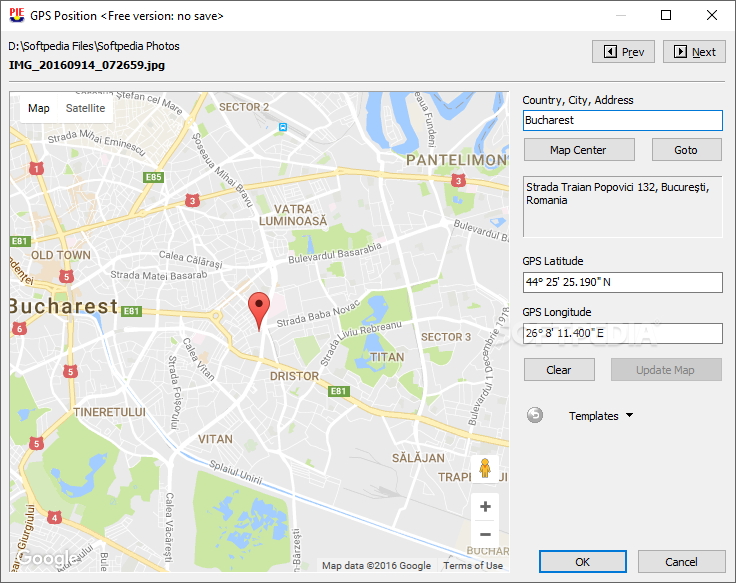The image size is (736, 583).
Task: Zoom out the map with minus icon
Action: coord(485,534)
